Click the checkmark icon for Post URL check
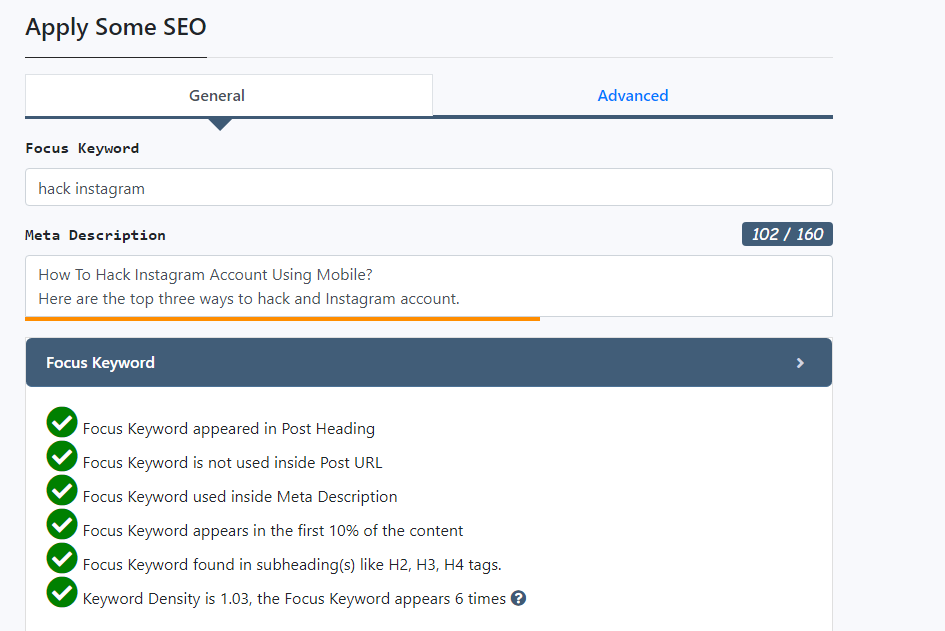This screenshot has height=631, width=945. (x=62, y=456)
